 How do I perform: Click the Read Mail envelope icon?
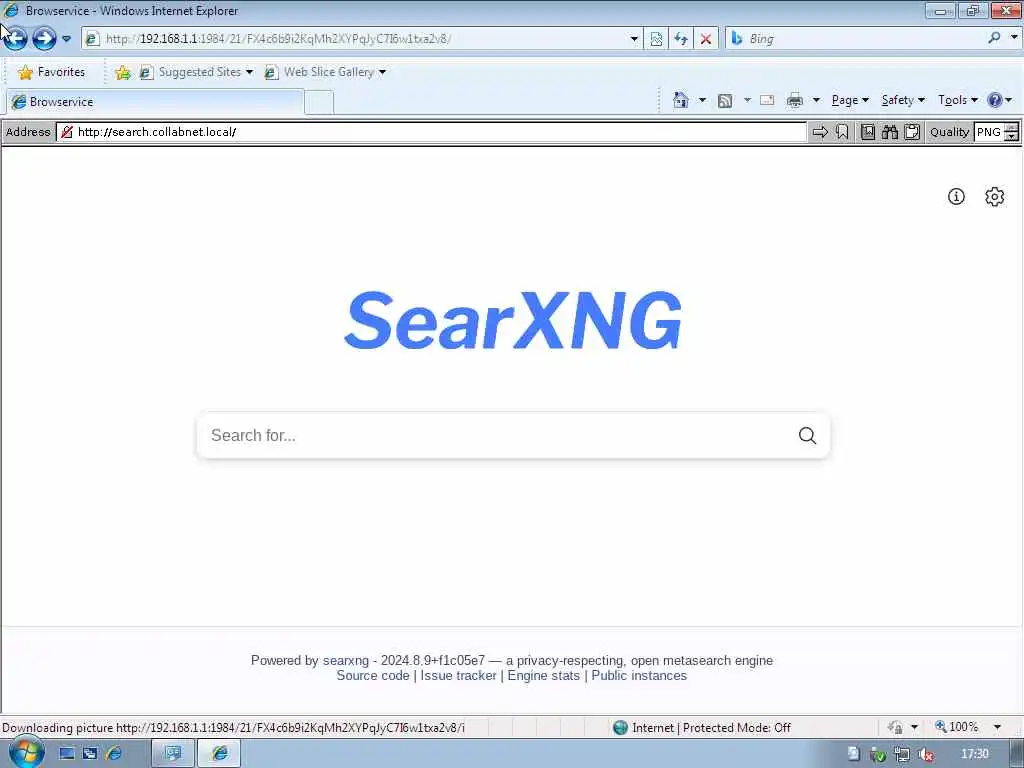tap(767, 101)
